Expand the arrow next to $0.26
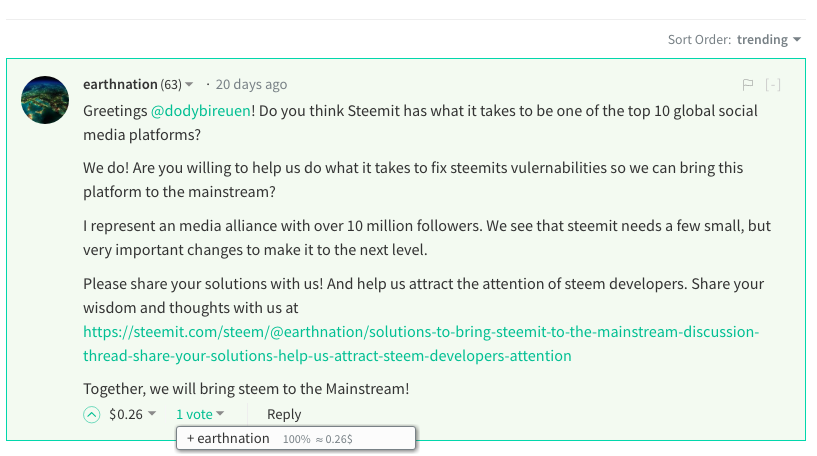Screen dimensions: 817x456 tap(152, 414)
